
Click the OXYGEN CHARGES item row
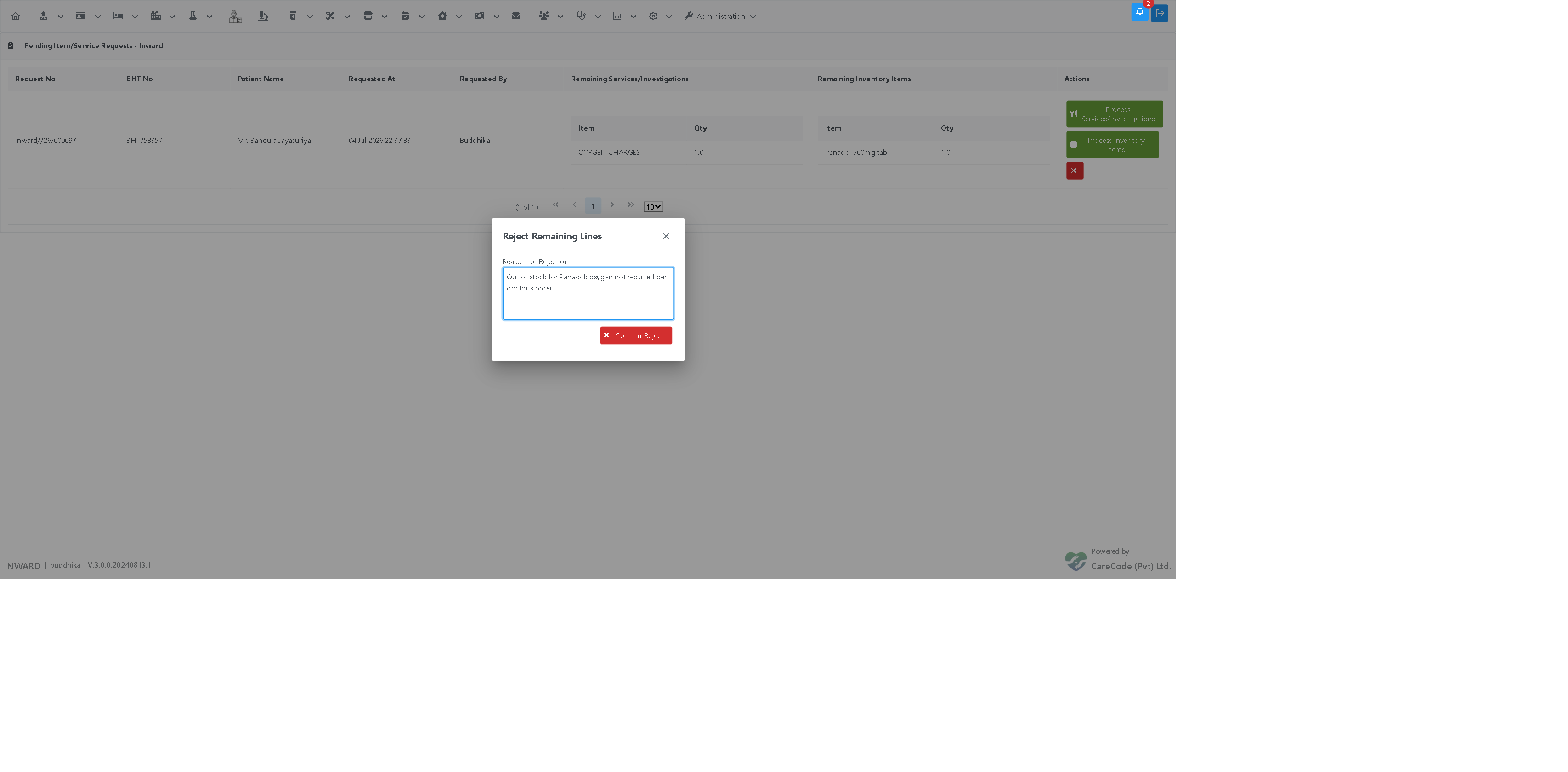(x=687, y=152)
